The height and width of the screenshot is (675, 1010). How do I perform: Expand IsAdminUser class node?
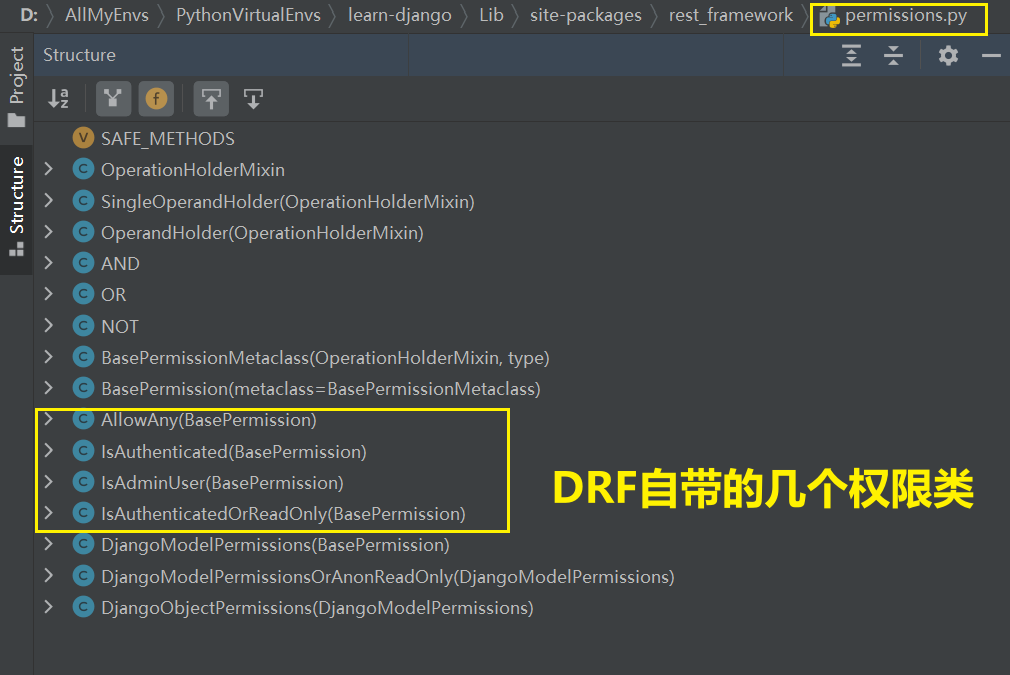click(49, 481)
